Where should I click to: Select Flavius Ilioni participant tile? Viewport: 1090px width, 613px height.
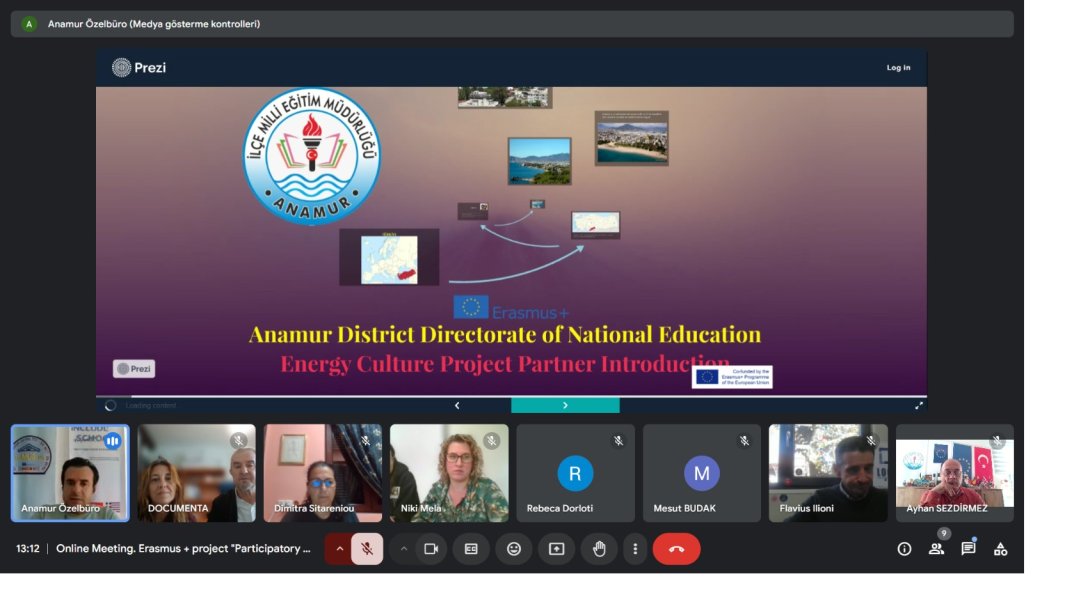coord(829,473)
